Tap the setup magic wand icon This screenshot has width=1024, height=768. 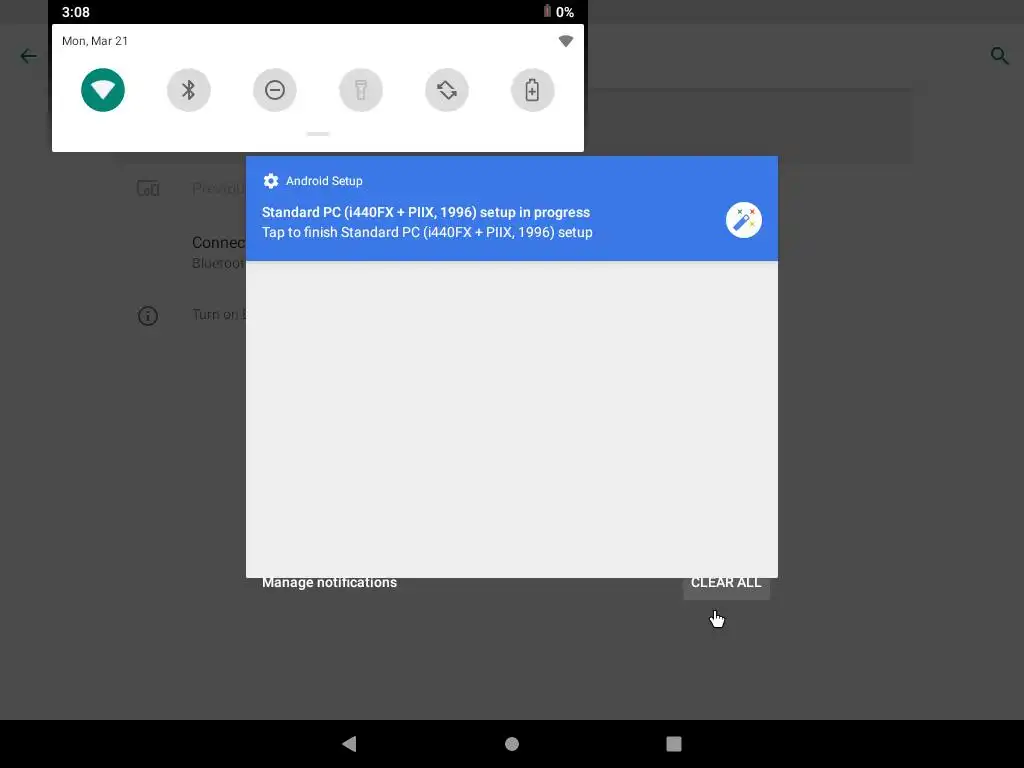(744, 220)
